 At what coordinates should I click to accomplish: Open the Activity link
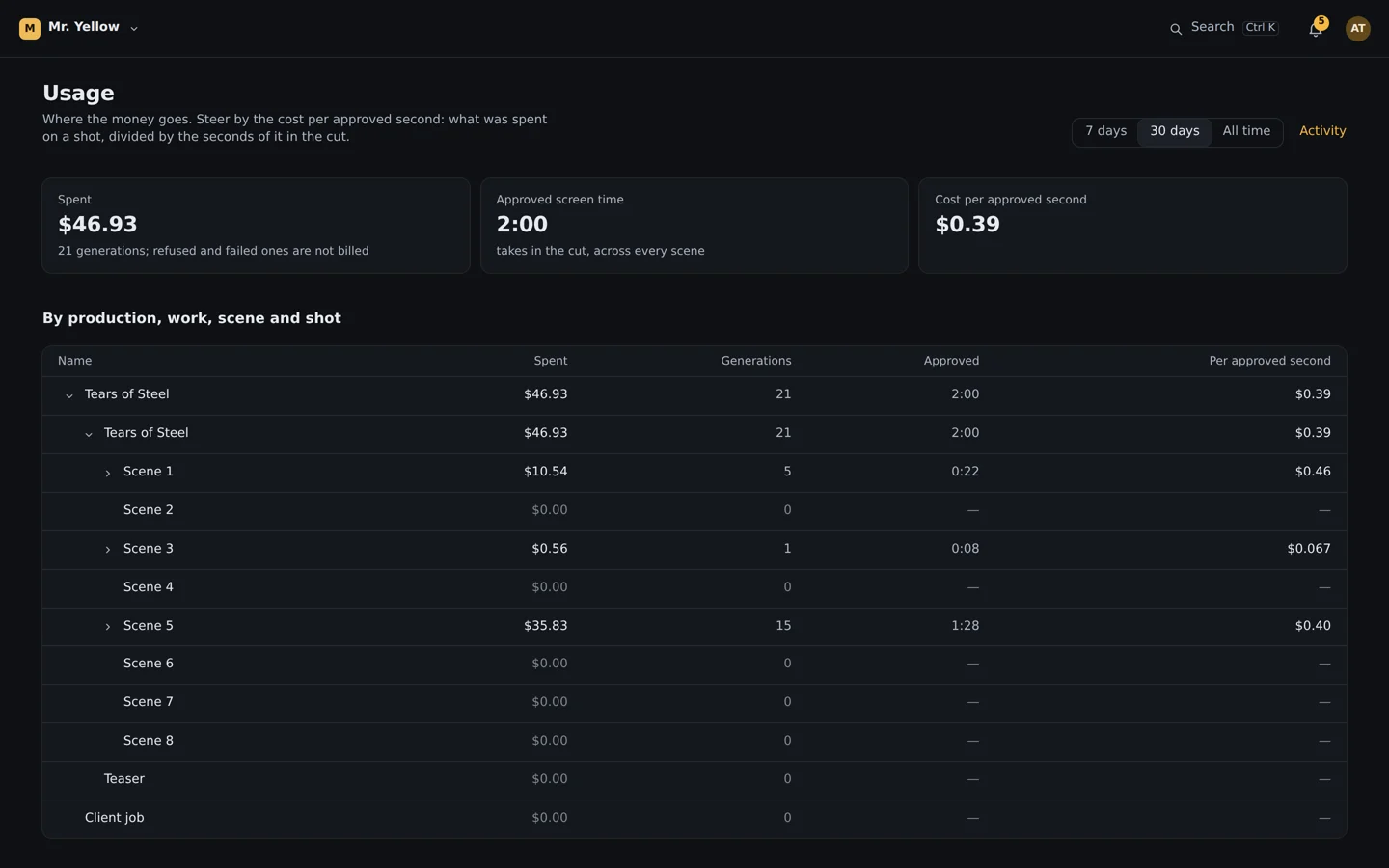(x=1322, y=131)
